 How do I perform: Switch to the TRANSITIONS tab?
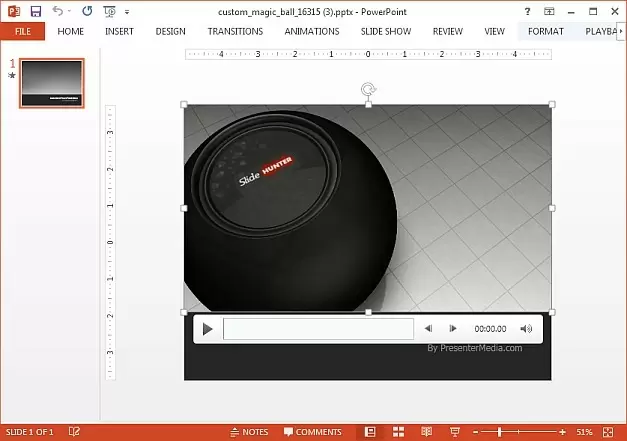click(x=235, y=31)
